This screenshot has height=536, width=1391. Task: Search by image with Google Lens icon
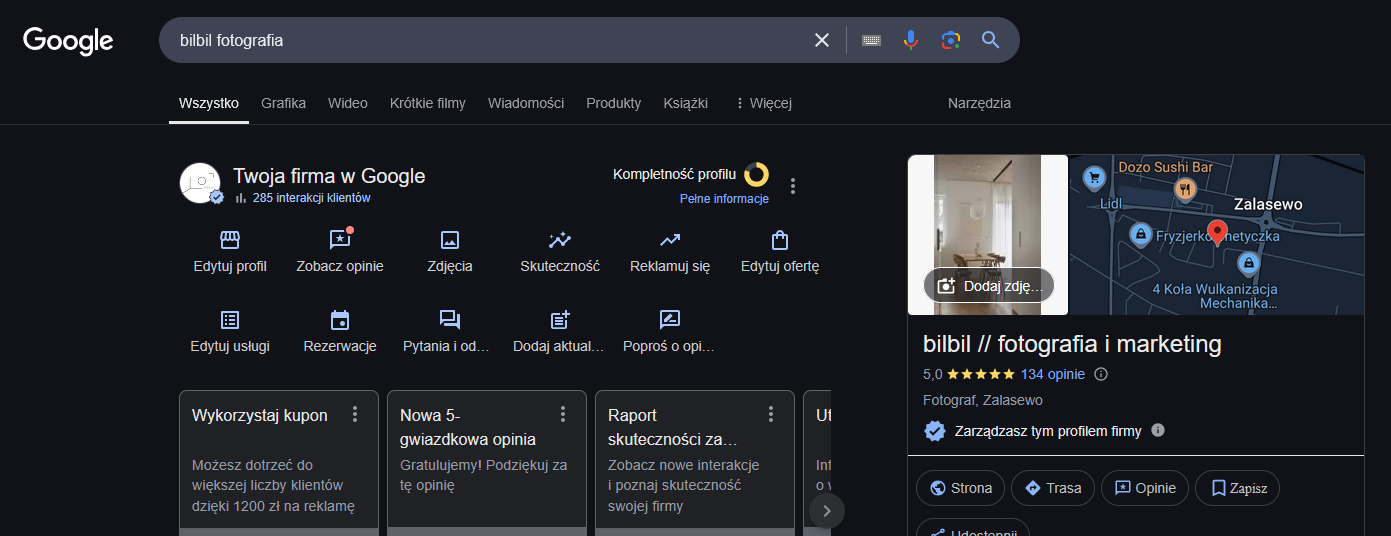(950, 40)
